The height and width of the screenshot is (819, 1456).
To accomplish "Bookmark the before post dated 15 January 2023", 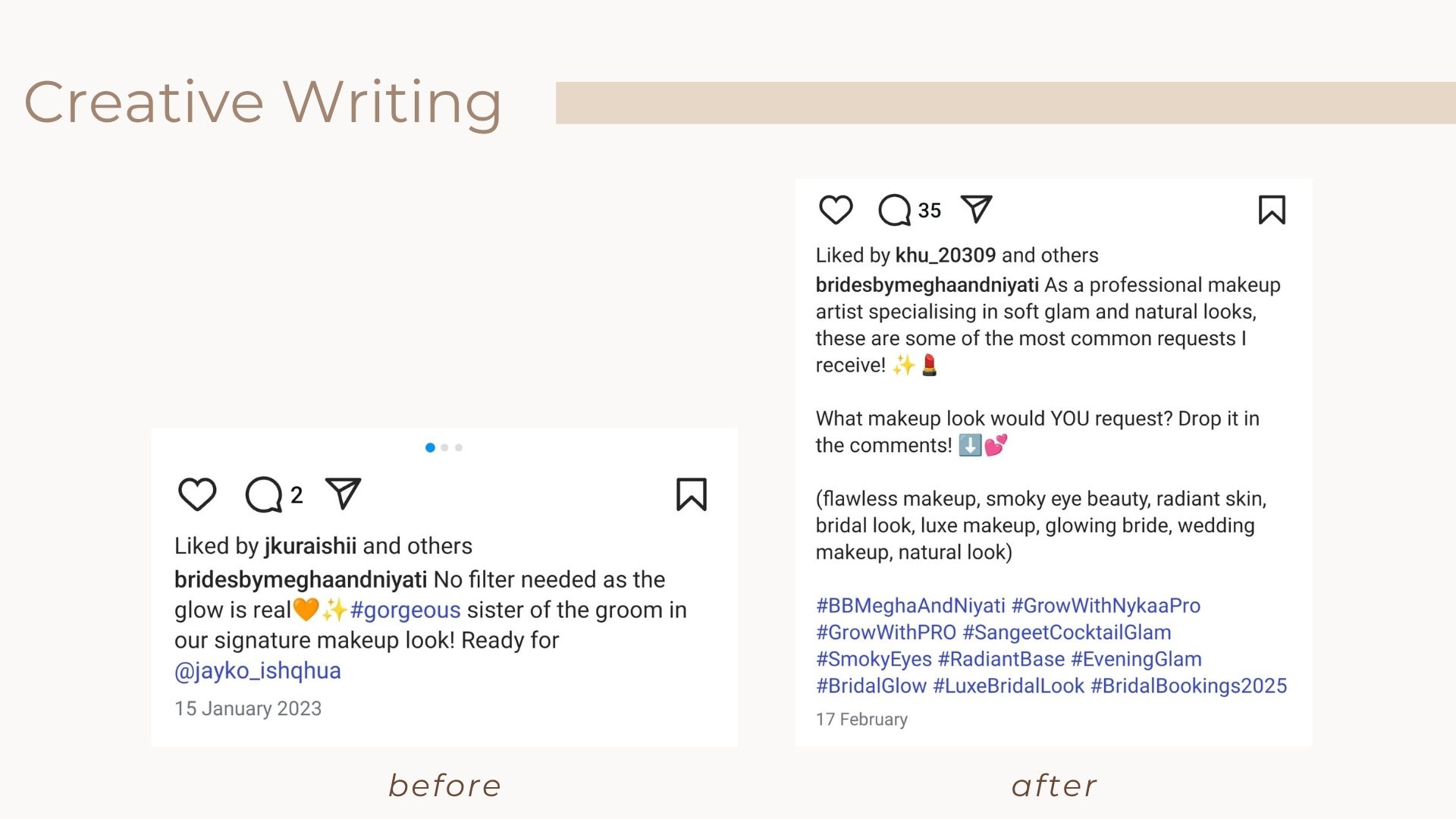I will (x=692, y=494).
